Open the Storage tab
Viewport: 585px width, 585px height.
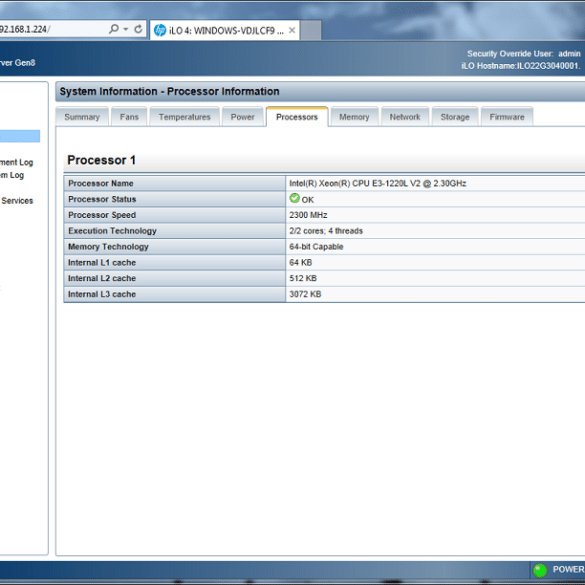pyautogui.click(x=455, y=117)
